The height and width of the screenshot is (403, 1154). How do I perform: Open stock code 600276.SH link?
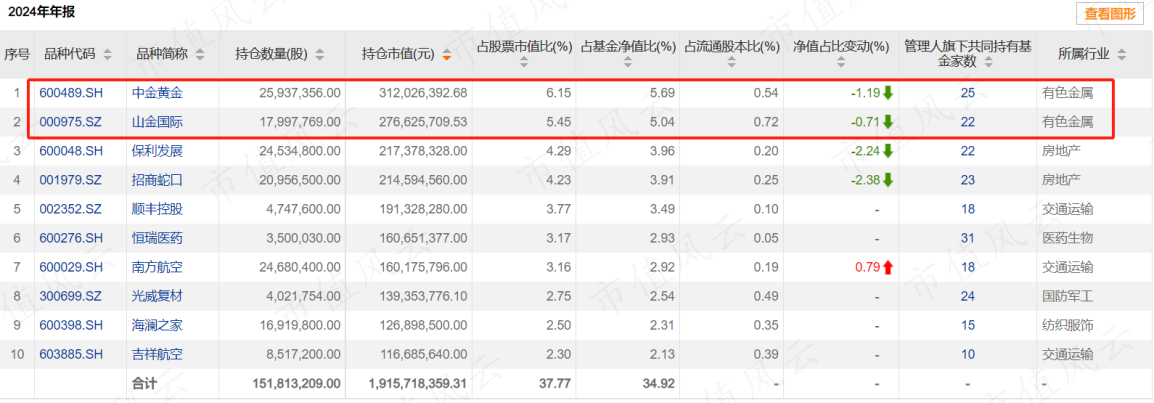71,238
